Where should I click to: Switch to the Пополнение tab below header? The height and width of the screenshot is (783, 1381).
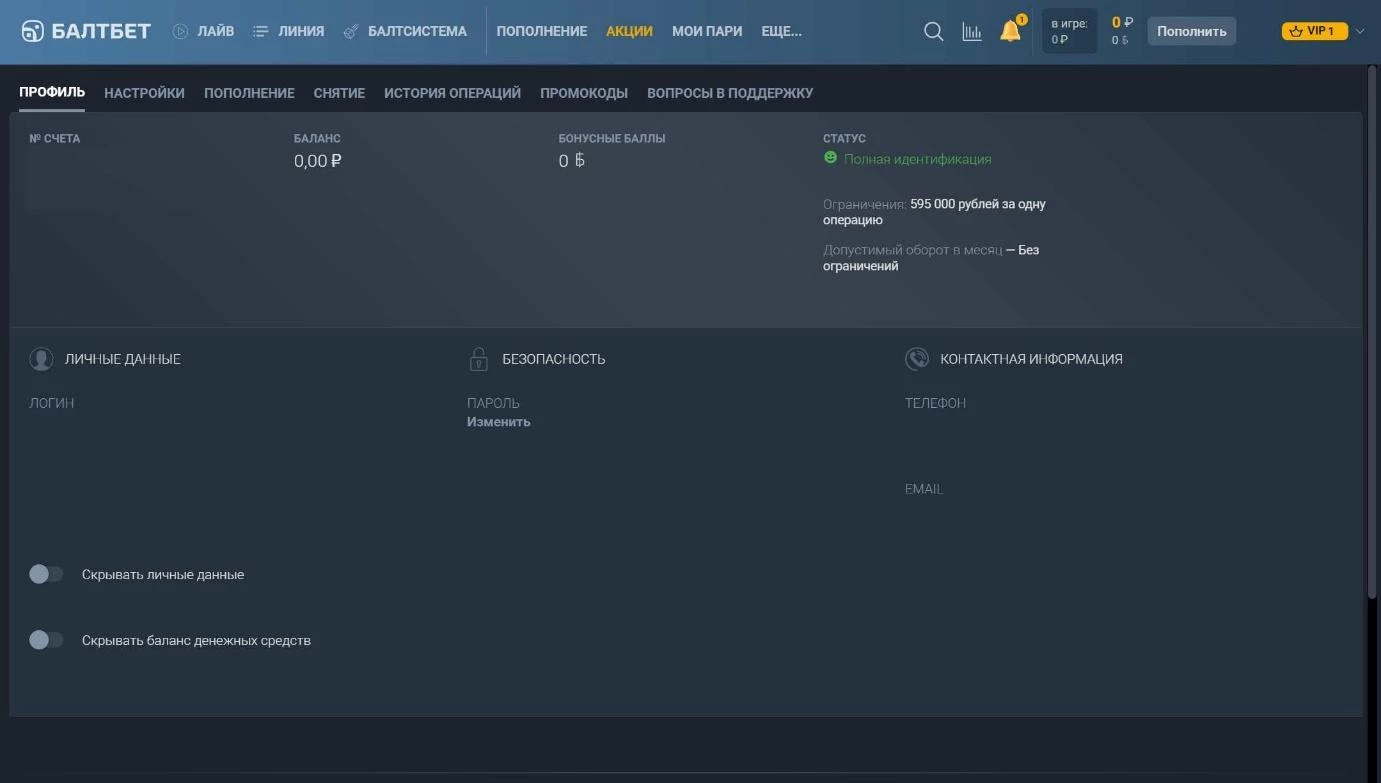pos(249,93)
